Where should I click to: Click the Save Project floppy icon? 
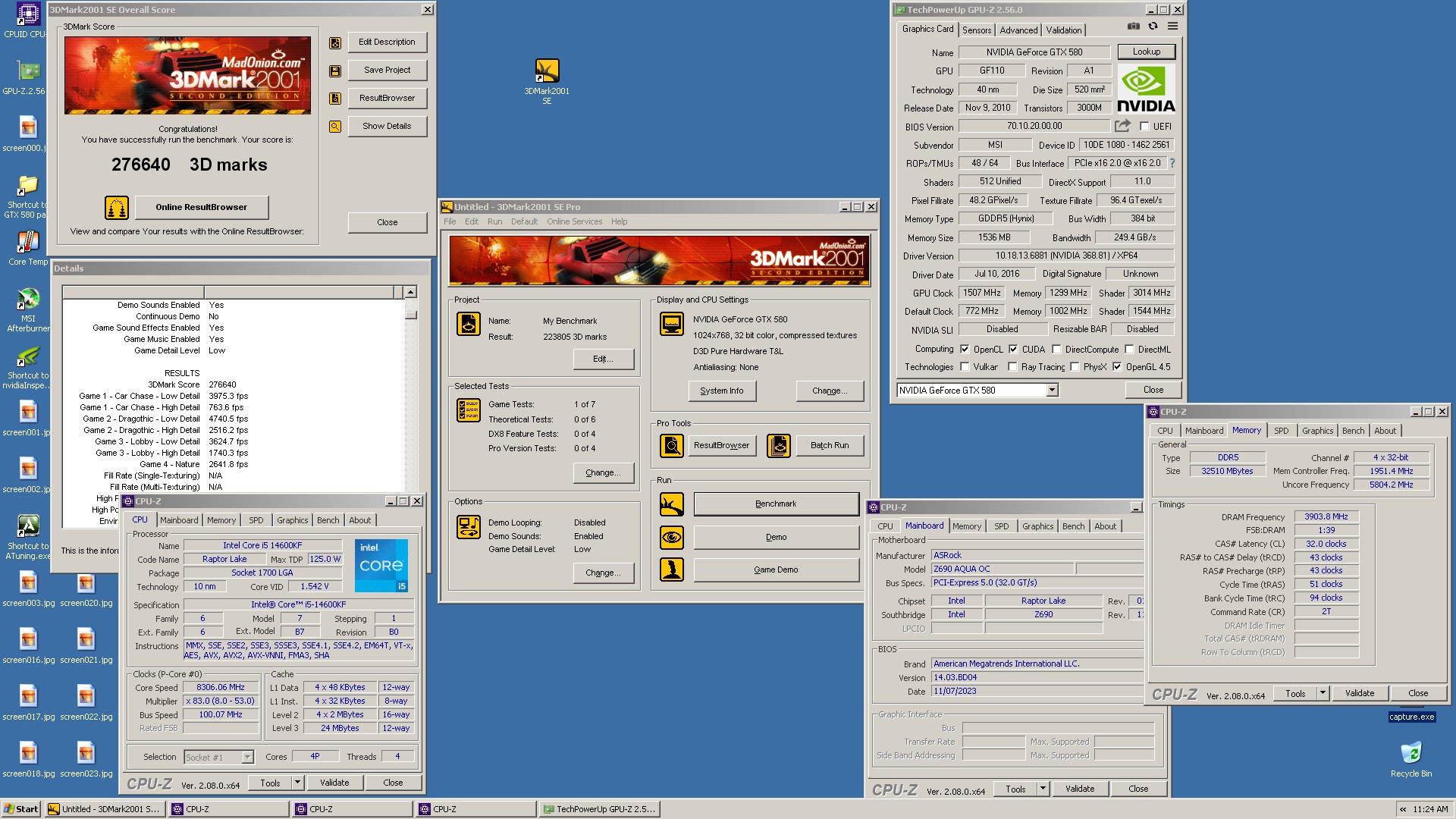(x=334, y=71)
